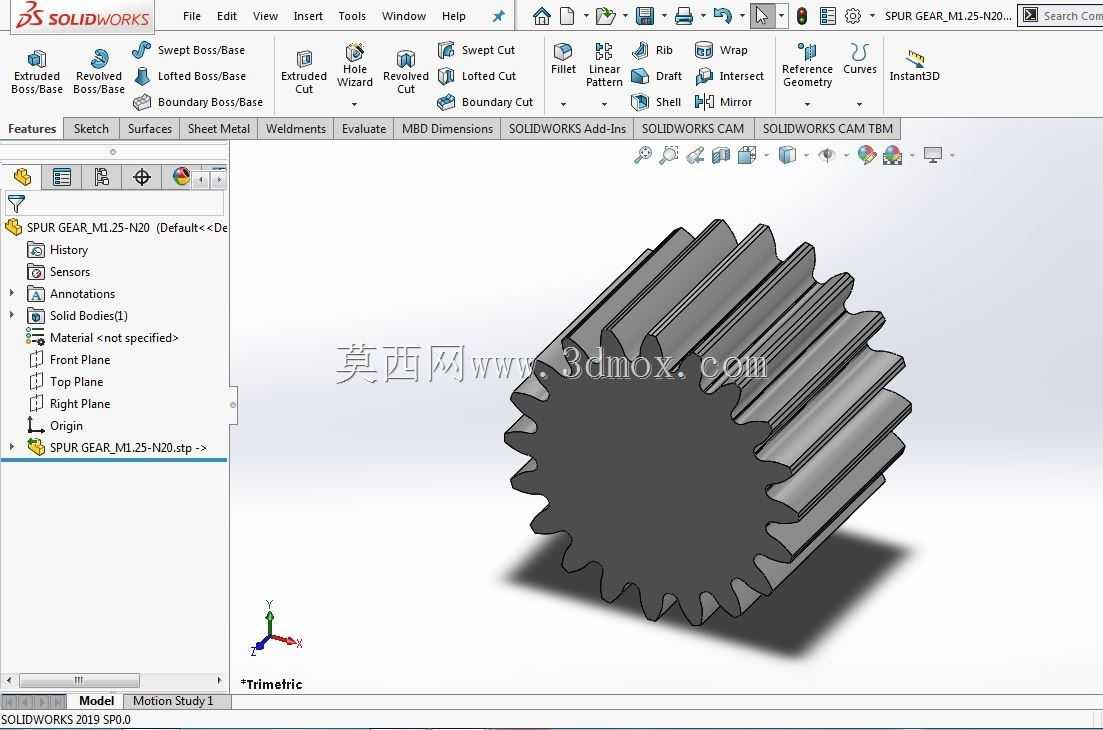This screenshot has width=1103, height=730.
Task: Expand the Linear Pattern dropdown arrow
Action: tap(604, 104)
